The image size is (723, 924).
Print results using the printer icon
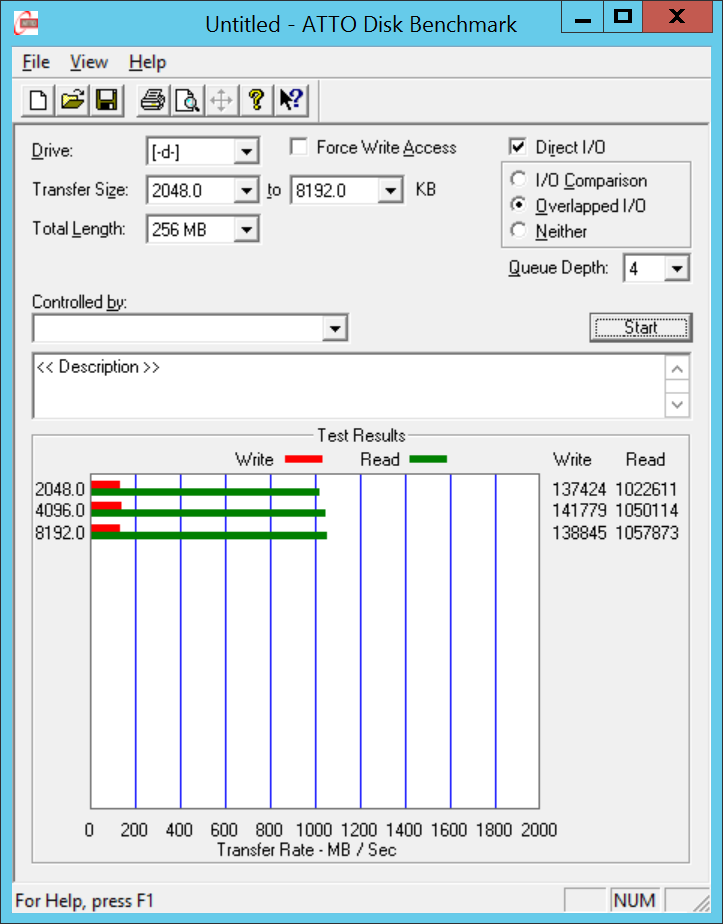point(153,100)
